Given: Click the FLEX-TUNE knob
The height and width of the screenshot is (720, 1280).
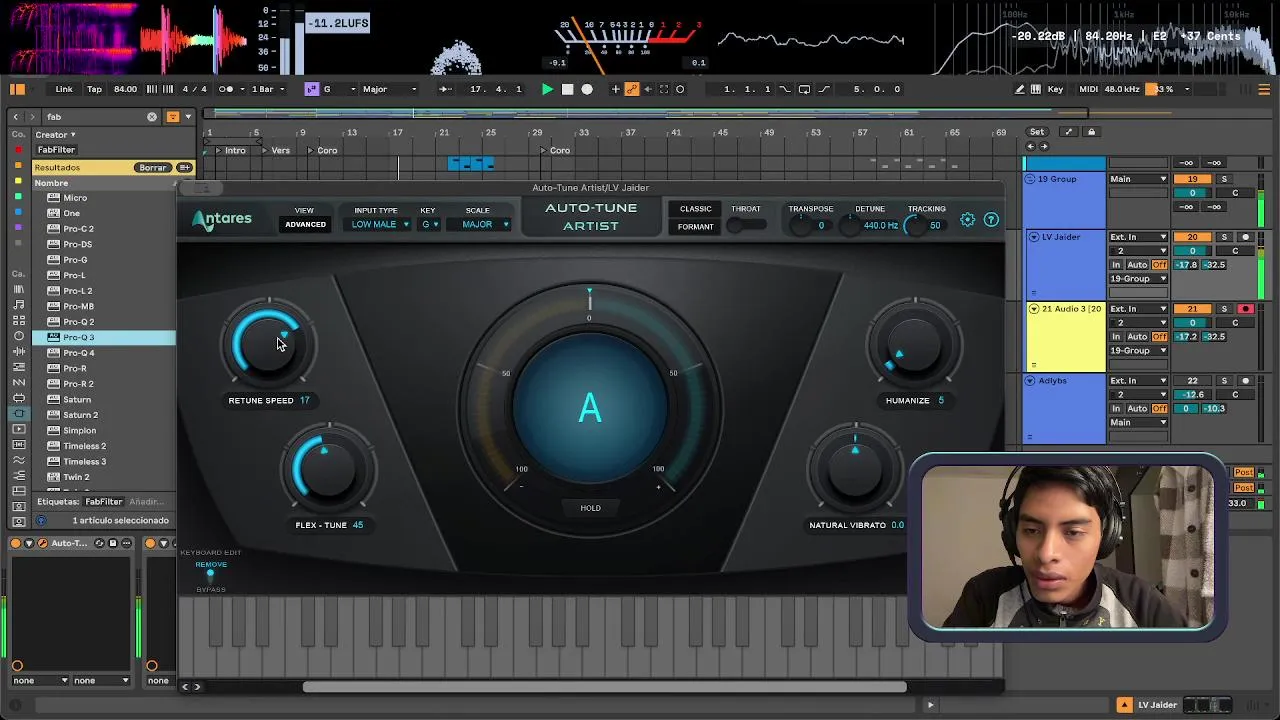Looking at the screenshot, I should pos(328,468).
